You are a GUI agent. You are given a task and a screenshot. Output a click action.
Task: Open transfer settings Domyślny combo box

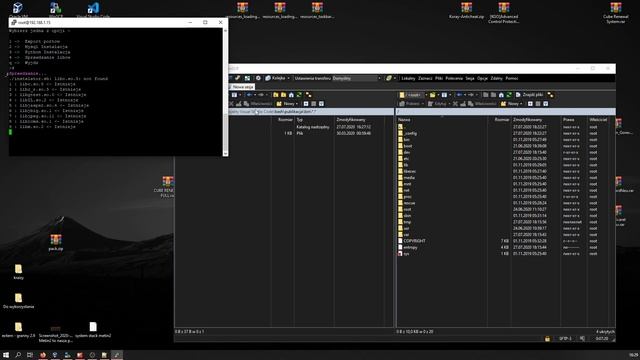(x=357, y=78)
